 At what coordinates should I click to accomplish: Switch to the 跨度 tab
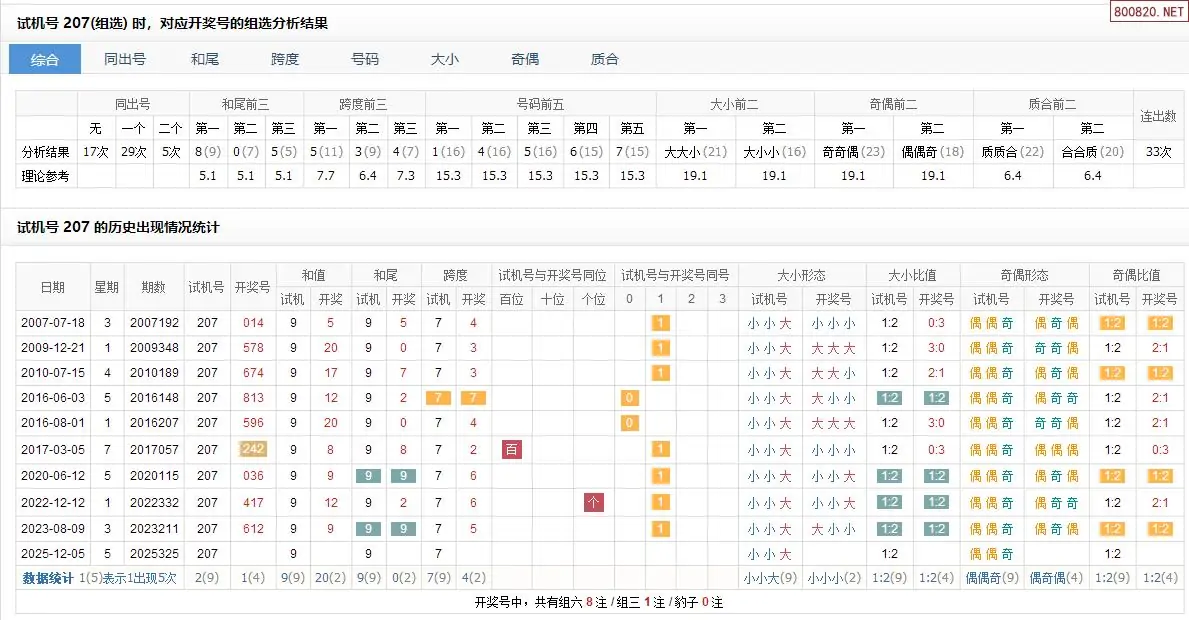pos(285,59)
